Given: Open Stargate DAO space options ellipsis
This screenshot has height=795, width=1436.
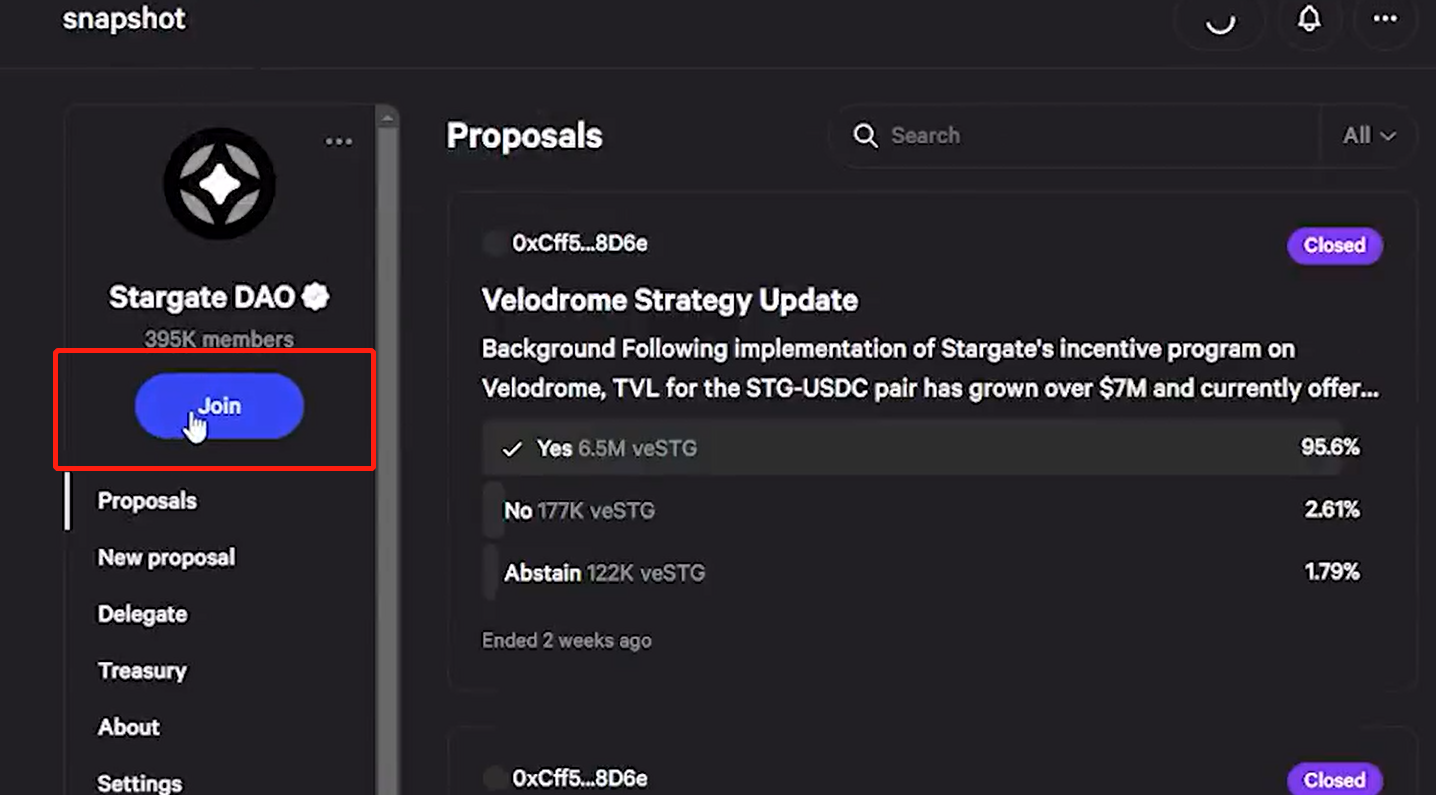Looking at the screenshot, I should point(339,142).
